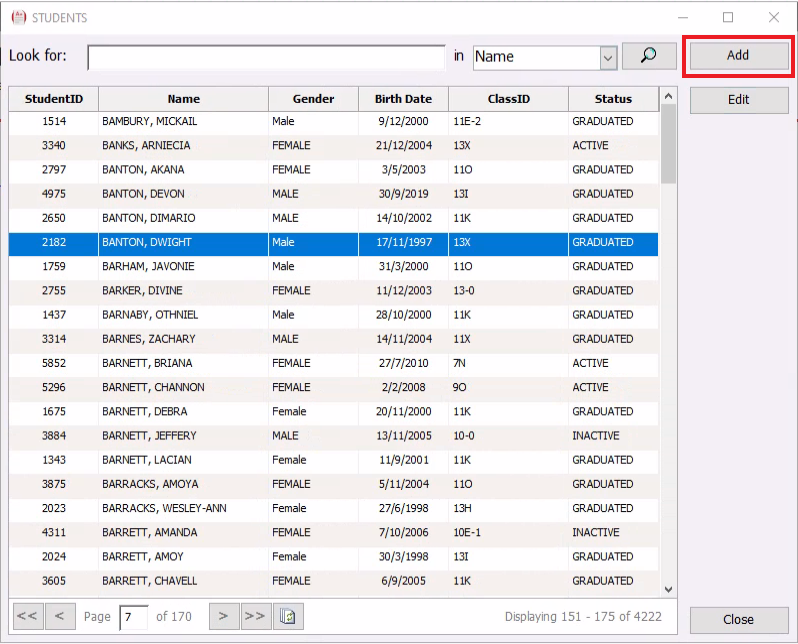Viewport: 798px width, 644px height.
Task: Sort by Name column header
Action: (184, 99)
